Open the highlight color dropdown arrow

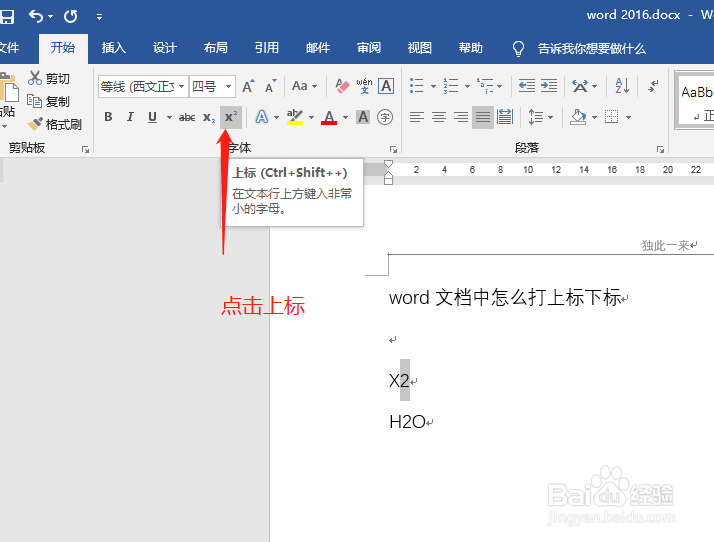pyautogui.click(x=311, y=118)
